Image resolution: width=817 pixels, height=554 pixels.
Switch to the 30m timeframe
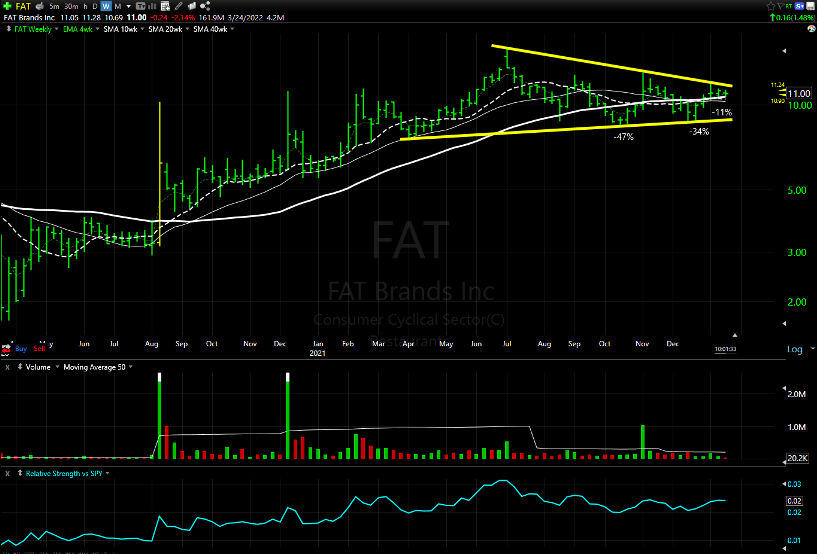pos(71,6)
